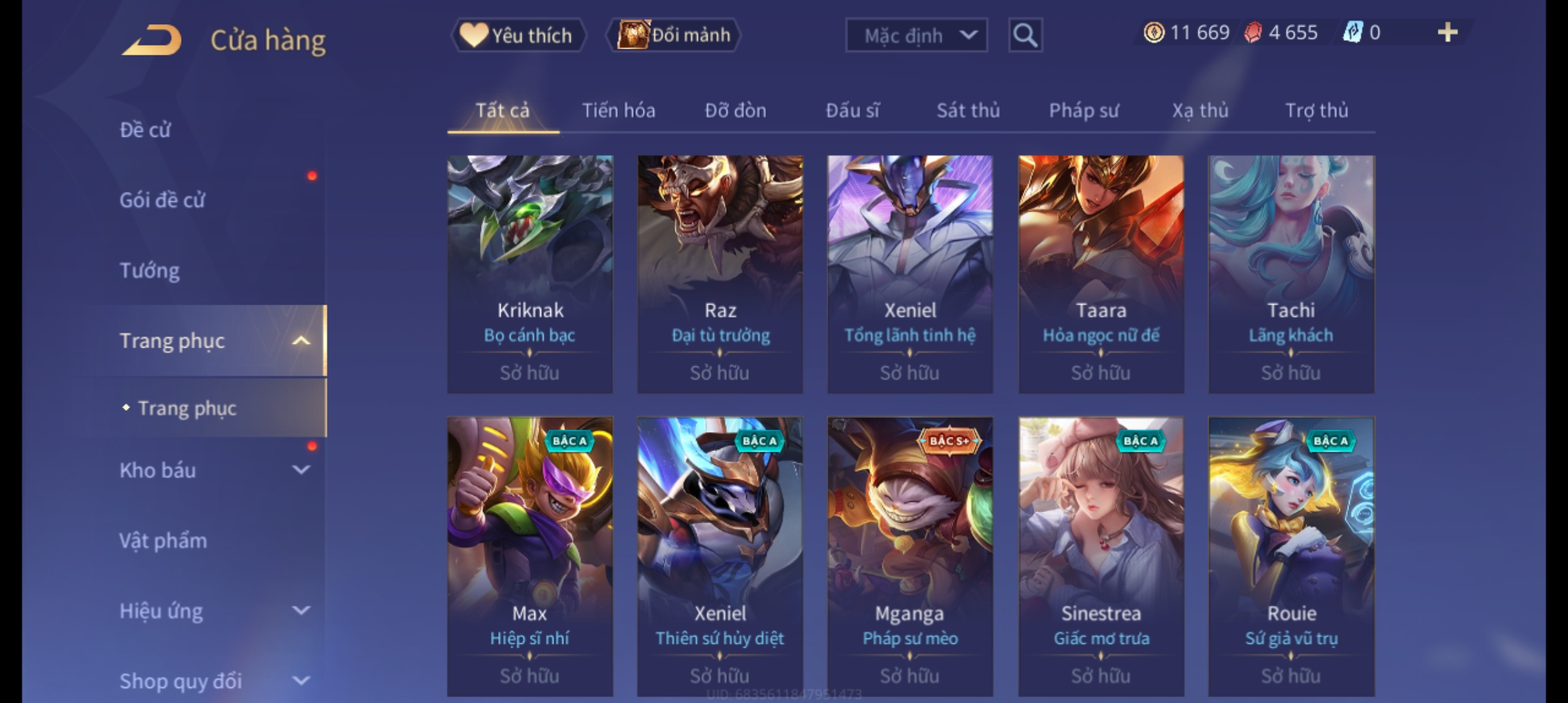
Task: Open Mganga Pháp sư mèo skin card
Action: (x=910, y=557)
